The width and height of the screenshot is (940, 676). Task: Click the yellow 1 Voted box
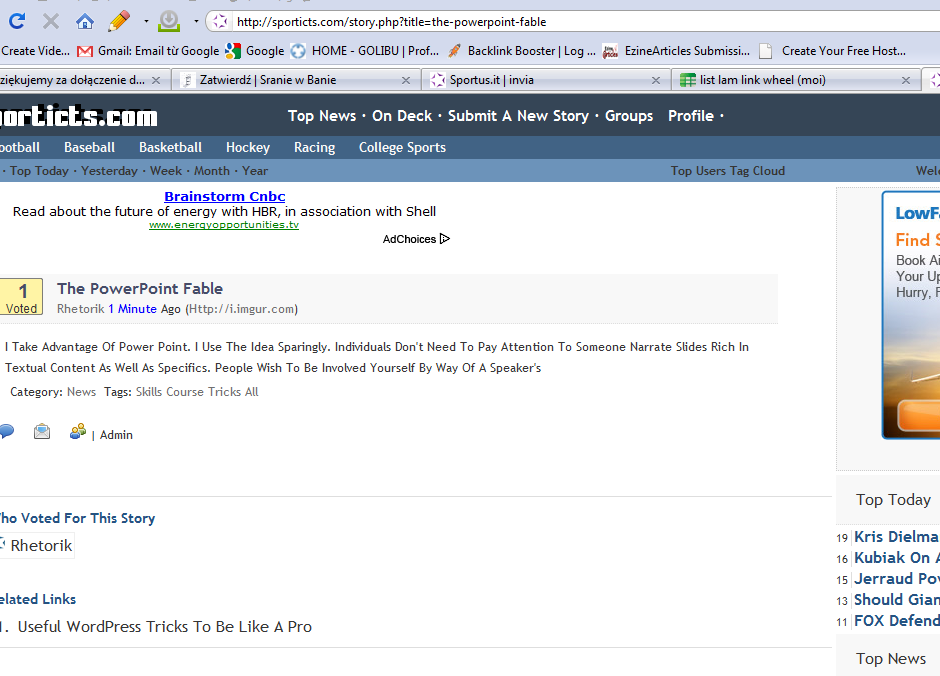(22, 297)
